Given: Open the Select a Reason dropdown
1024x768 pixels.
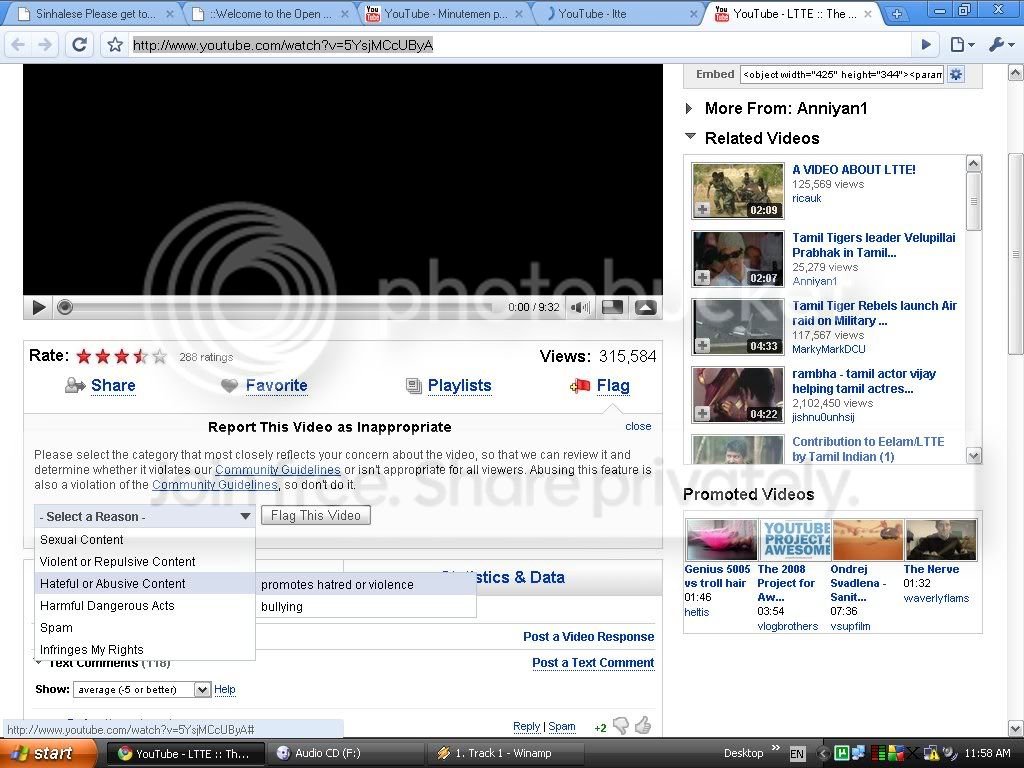Looking at the screenshot, I should (144, 516).
